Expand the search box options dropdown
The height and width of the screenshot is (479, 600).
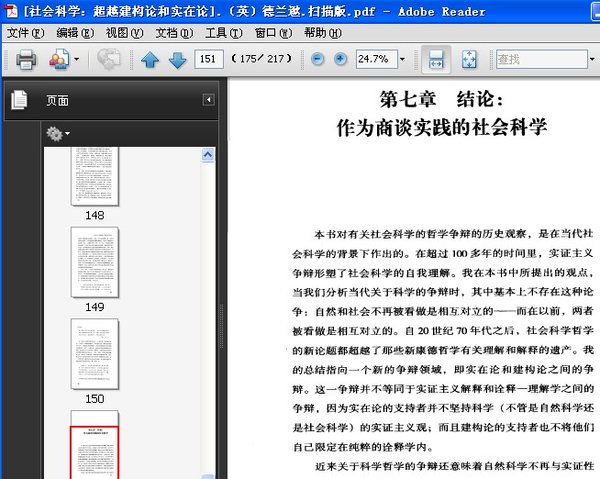(x=592, y=60)
